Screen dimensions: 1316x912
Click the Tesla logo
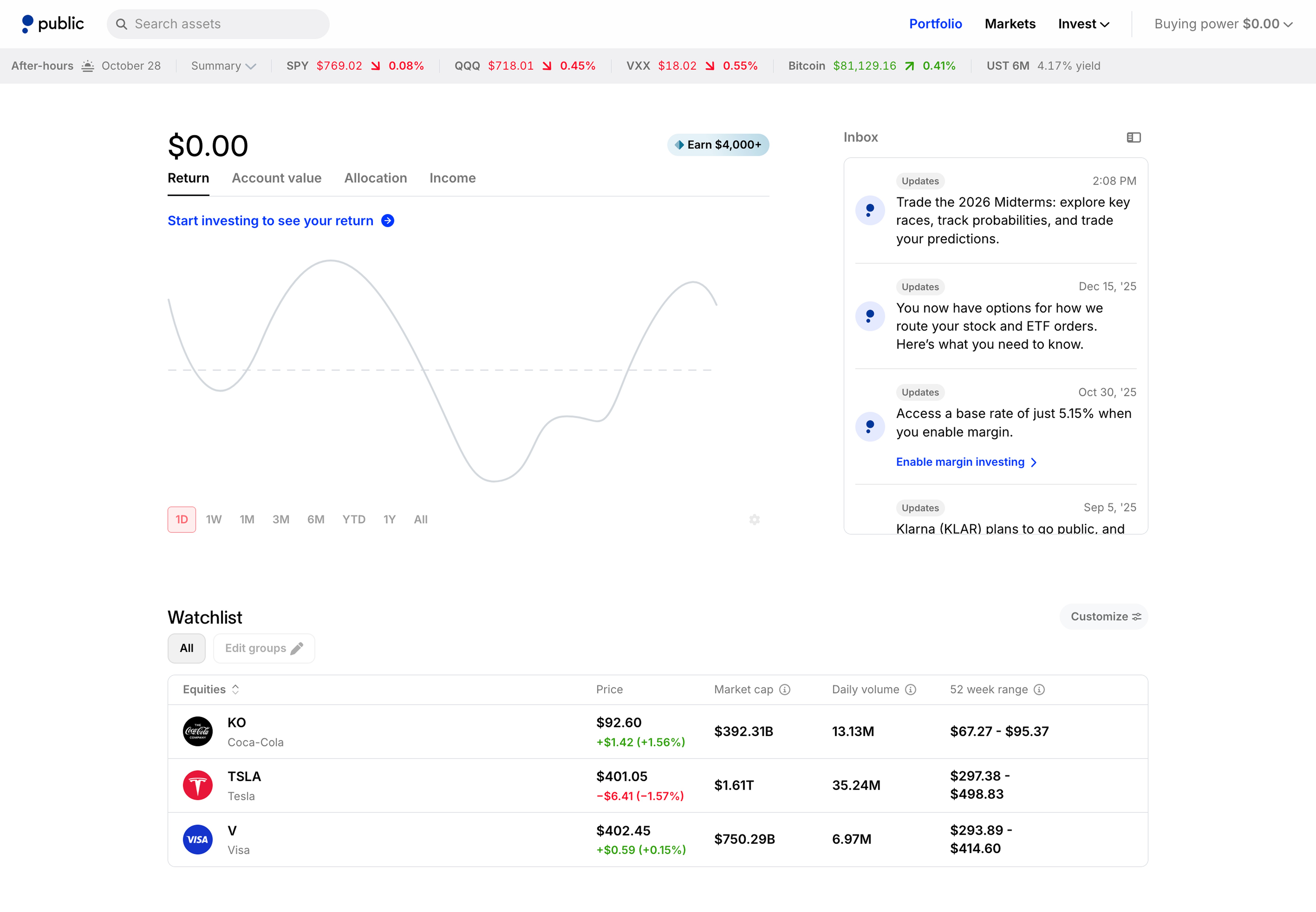(x=198, y=785)
